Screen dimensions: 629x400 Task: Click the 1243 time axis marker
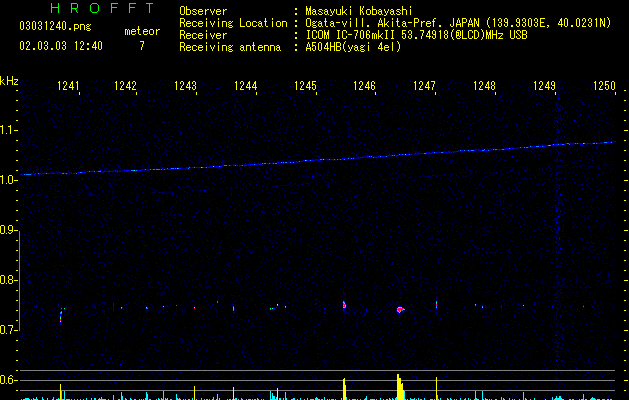(185, 86)
